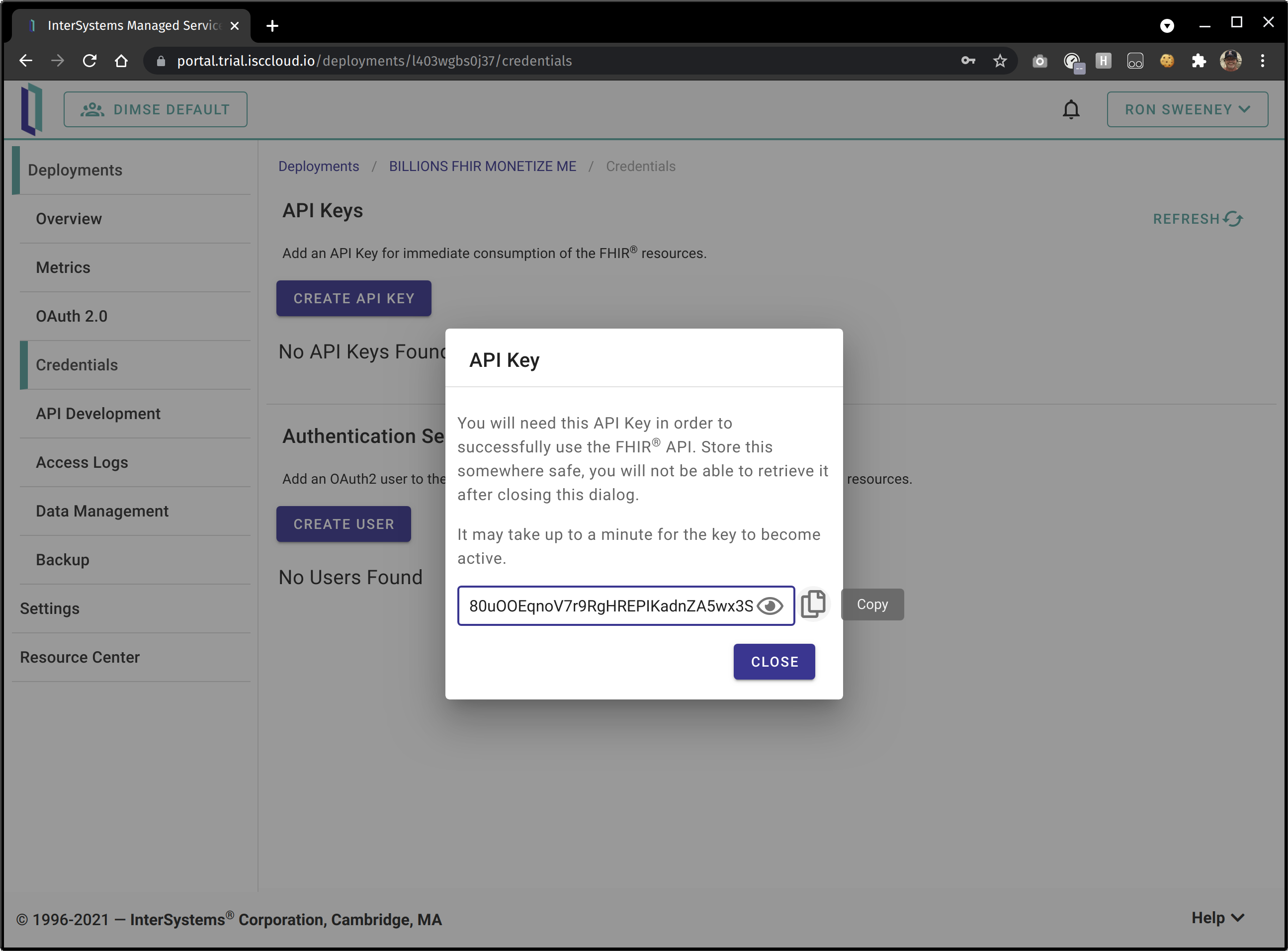Reload the browser page
1288x951 pixels.
pos(89,61)
